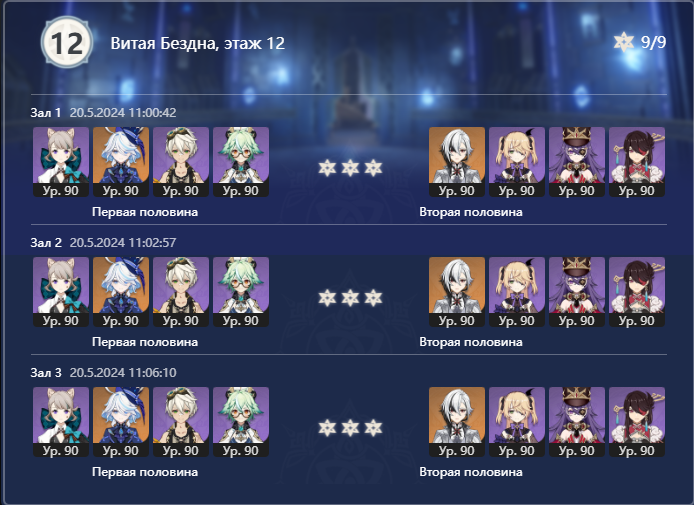Click the floor 12 number badge
Screen dimensions: 694x505
[67, 42]
